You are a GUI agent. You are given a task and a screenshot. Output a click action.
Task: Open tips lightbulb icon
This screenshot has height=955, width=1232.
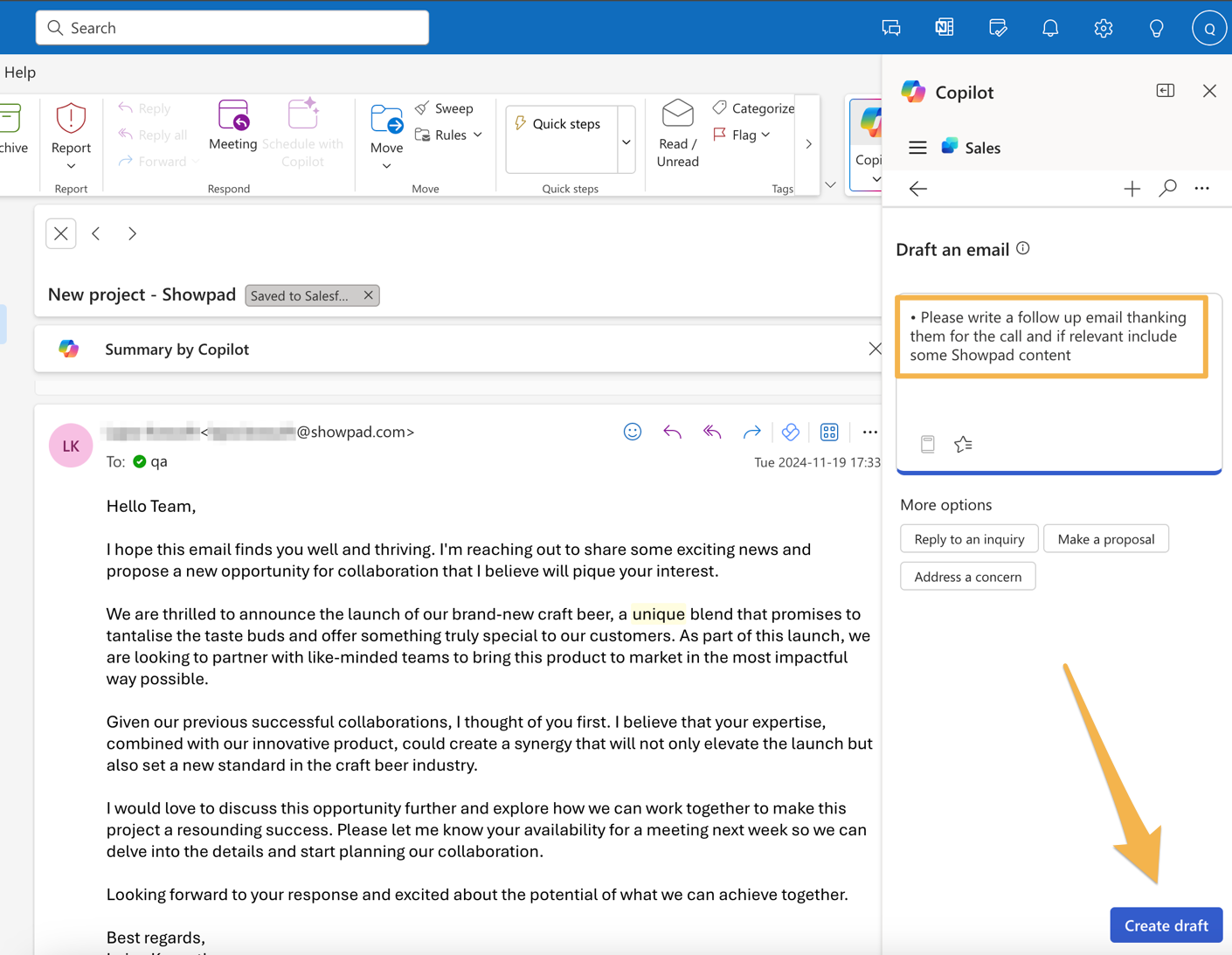pos(1156,28)
